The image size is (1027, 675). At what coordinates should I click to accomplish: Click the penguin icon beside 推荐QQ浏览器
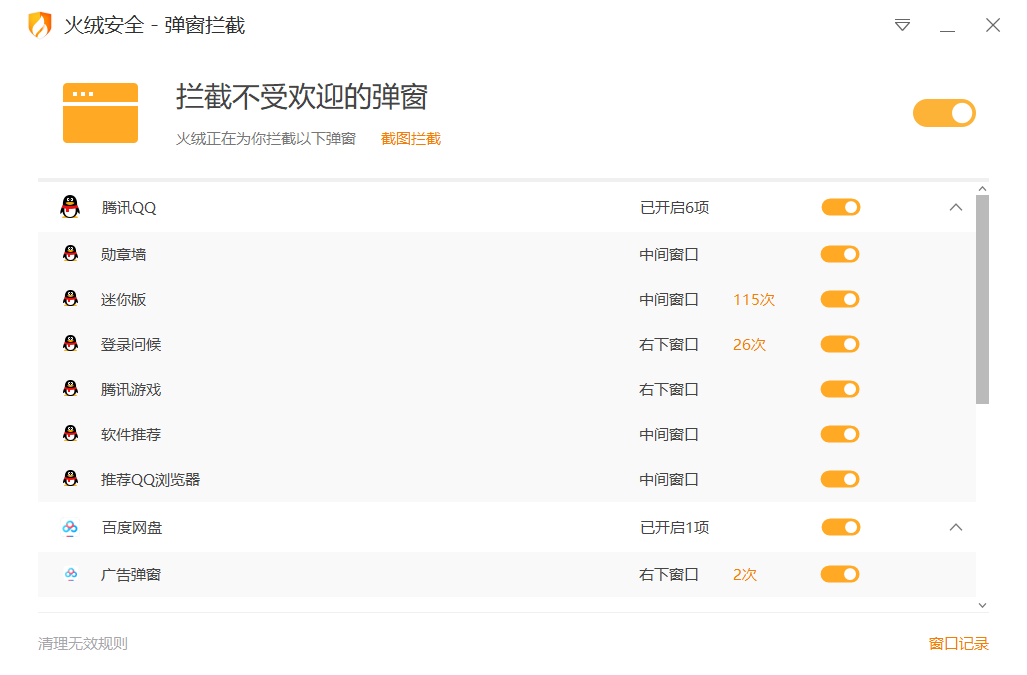click(x=71, y=479)
